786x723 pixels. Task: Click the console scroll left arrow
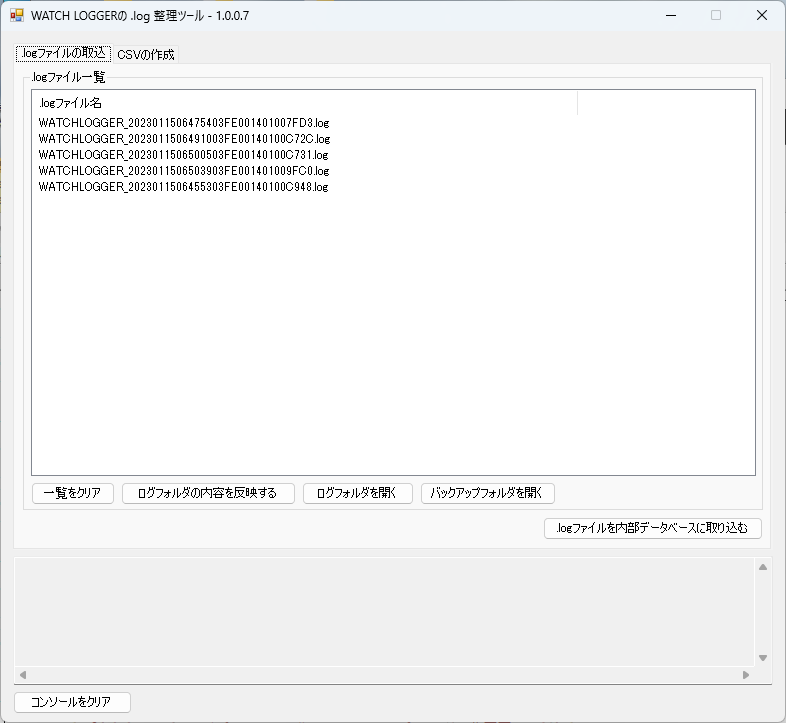point(23,675)
